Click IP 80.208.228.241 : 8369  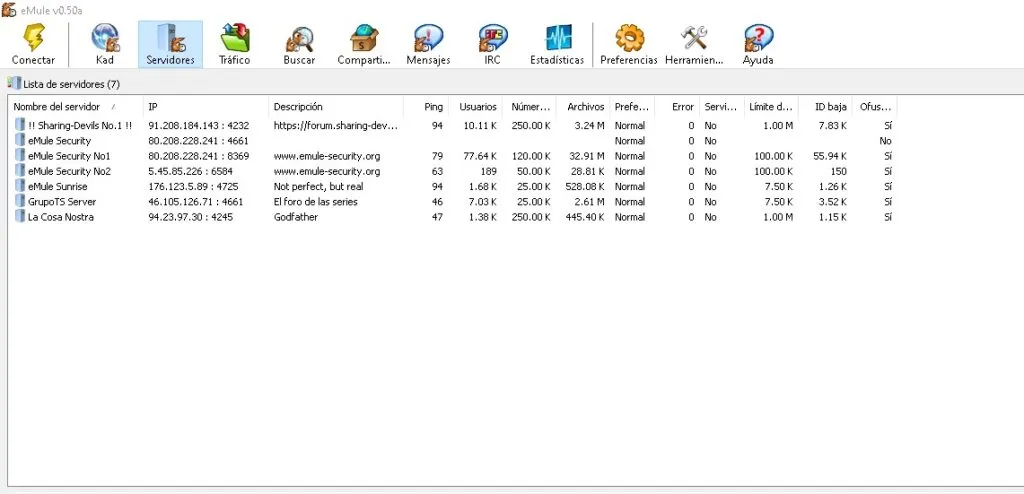tap(199, 156)
